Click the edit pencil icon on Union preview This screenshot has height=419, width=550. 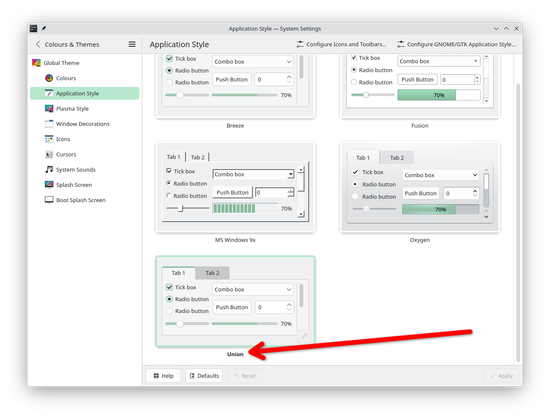pos(304,336)
